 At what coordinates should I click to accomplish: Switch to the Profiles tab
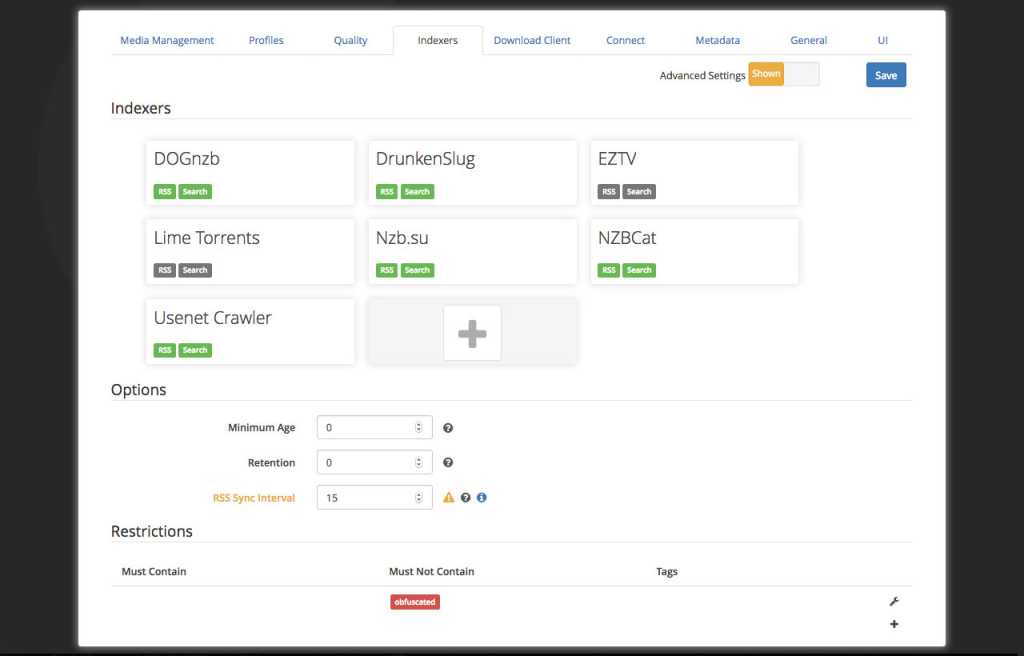266,40
